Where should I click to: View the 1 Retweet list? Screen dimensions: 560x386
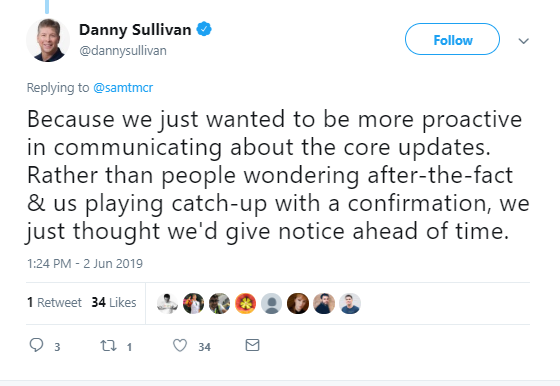click(54, 302)
